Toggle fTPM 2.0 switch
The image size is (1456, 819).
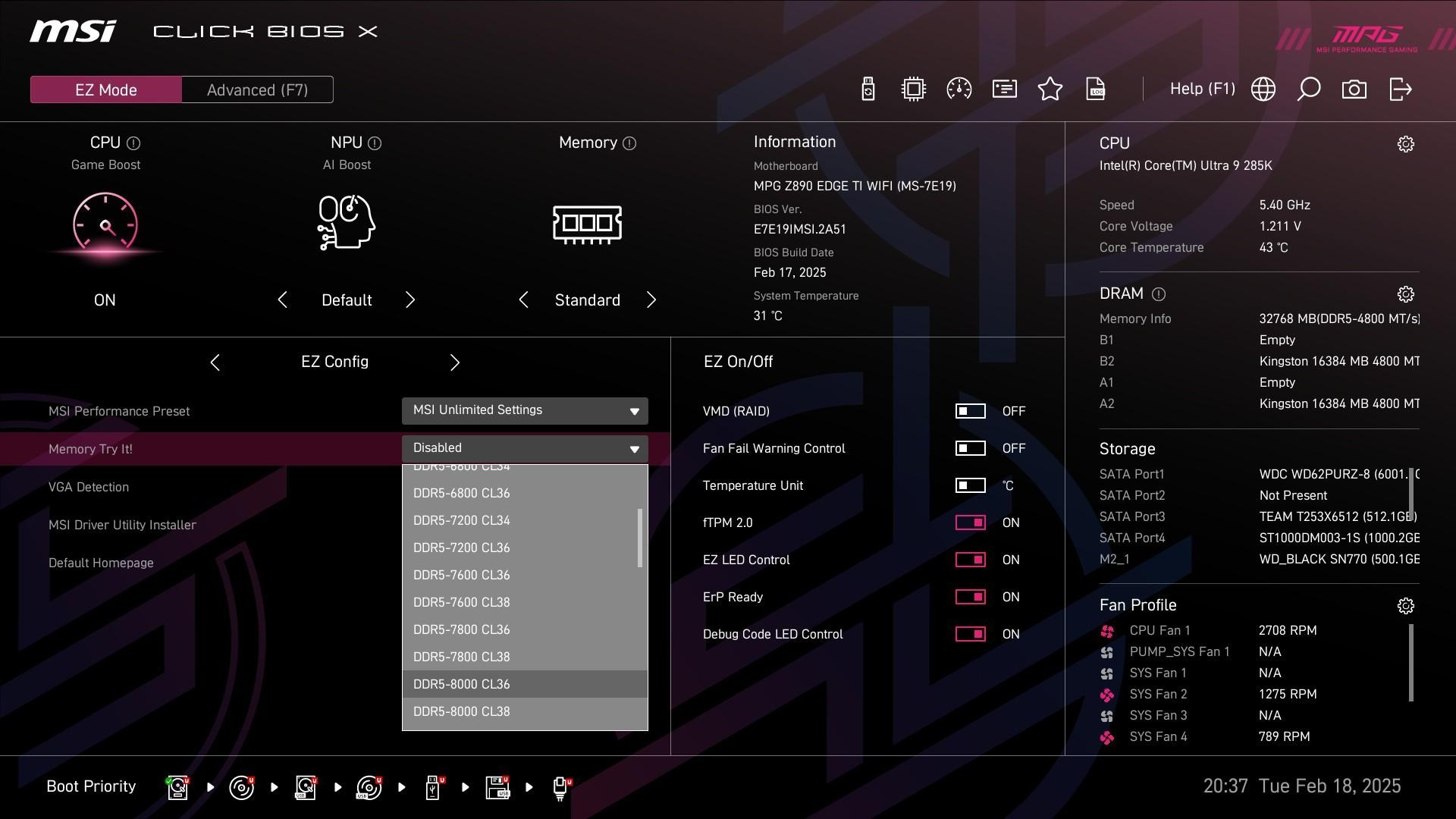tap(970, 522)
